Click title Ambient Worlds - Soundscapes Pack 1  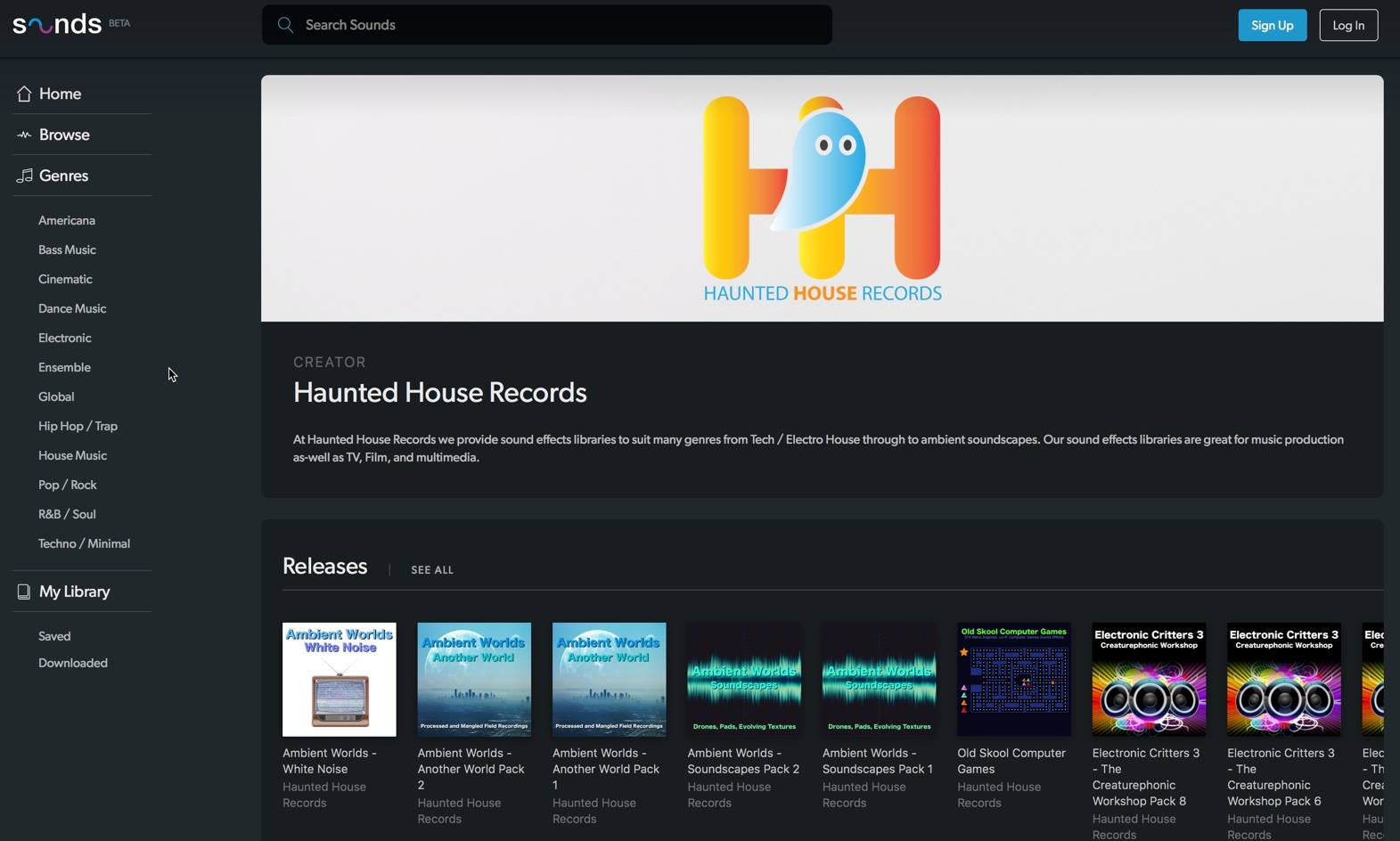(878, 761)
